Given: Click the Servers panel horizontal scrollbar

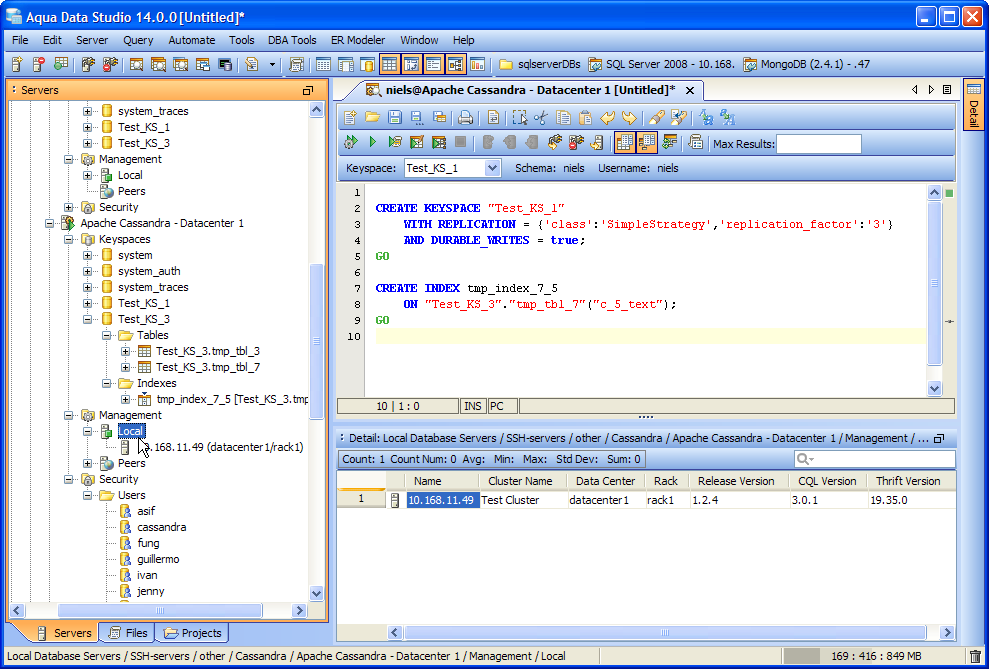Looking at the screenshot, I should point(160,610).
